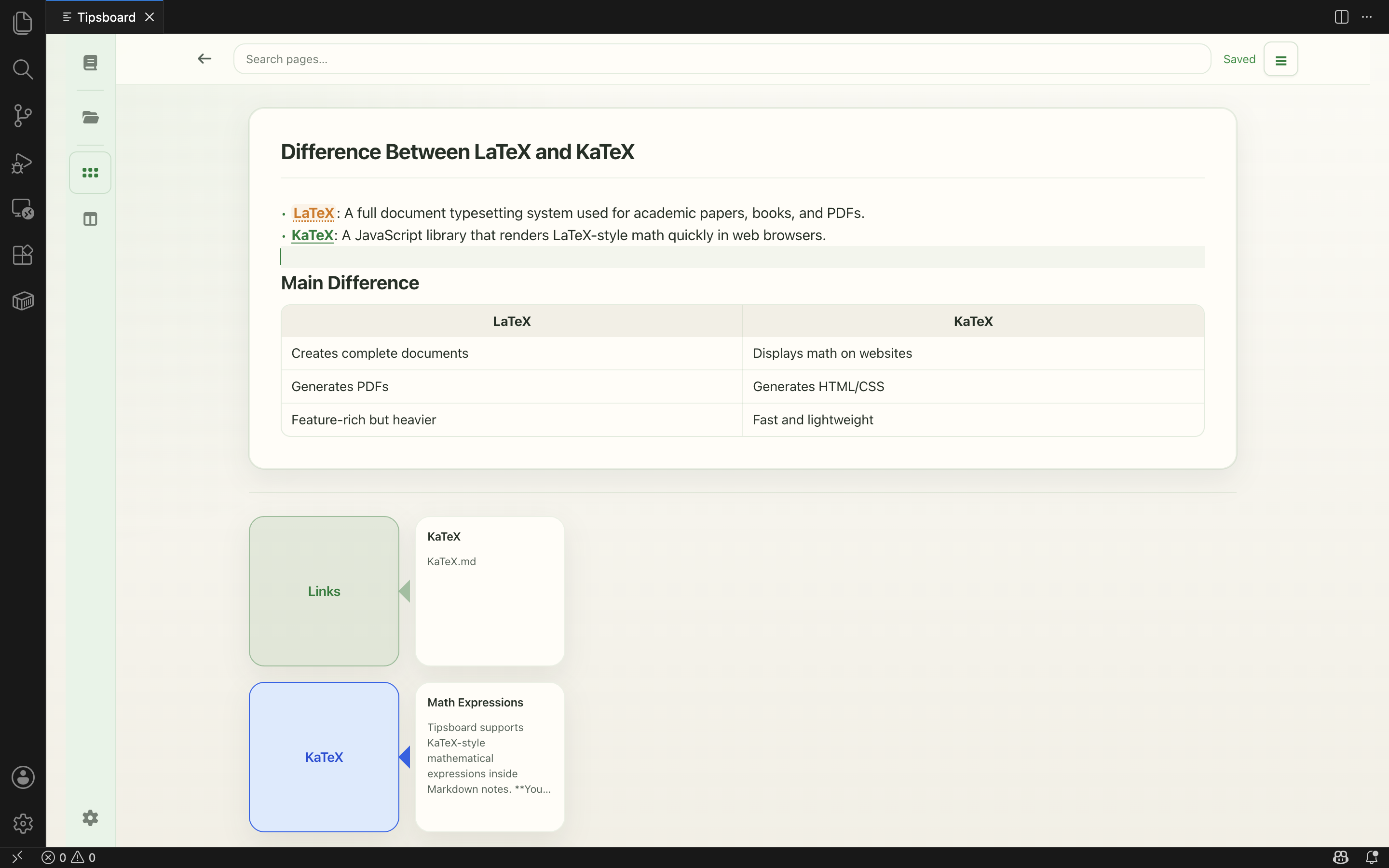Select the Tipsboard grid view icon
The image size is (1389, 868).
[x=90, y=173]
